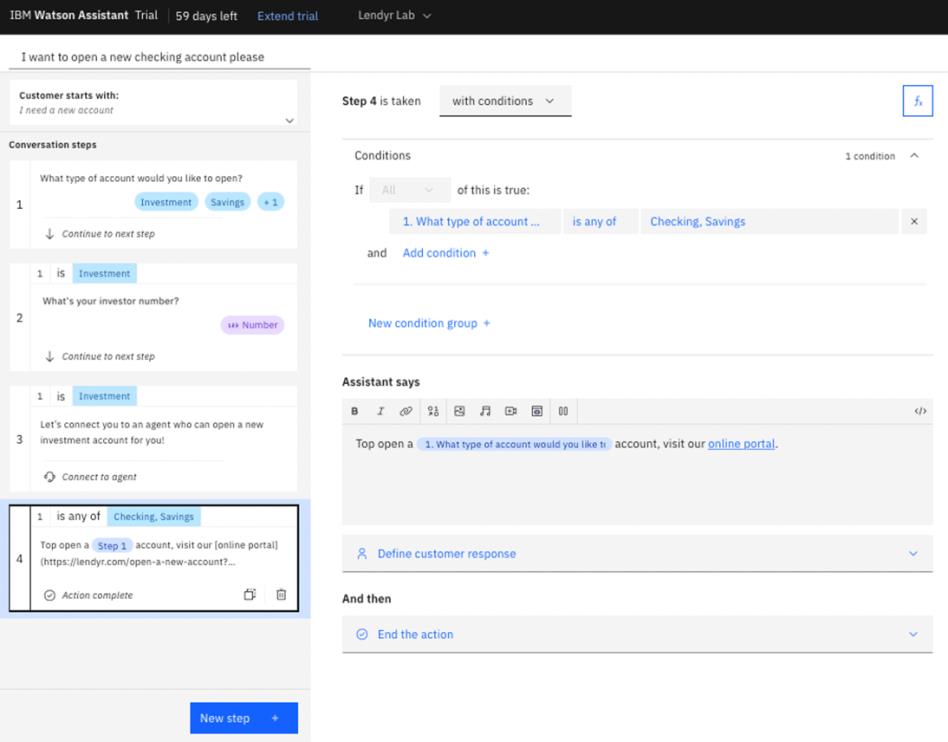Select step 2 'What's your investor number?'
948x742 pixels.
click(153, 317)
